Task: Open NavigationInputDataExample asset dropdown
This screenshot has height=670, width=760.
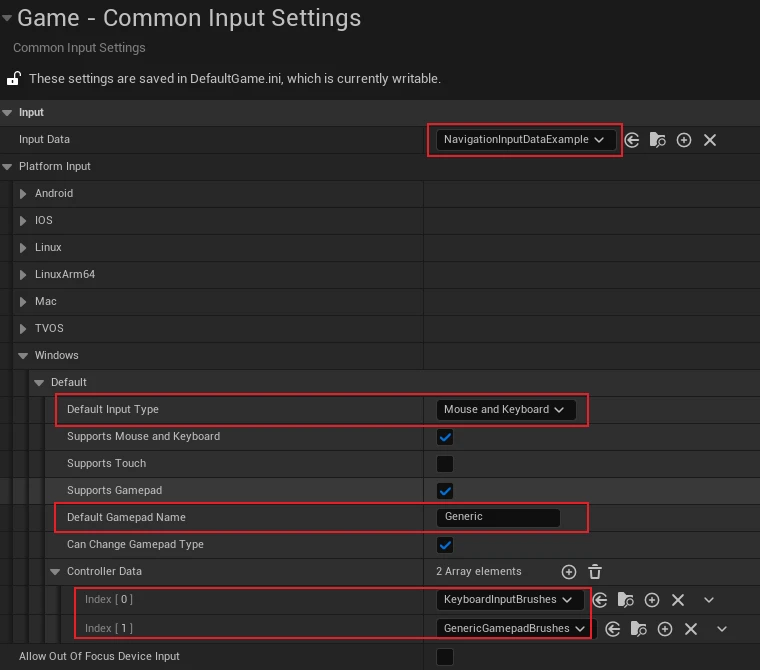Action: coord(525,140)
